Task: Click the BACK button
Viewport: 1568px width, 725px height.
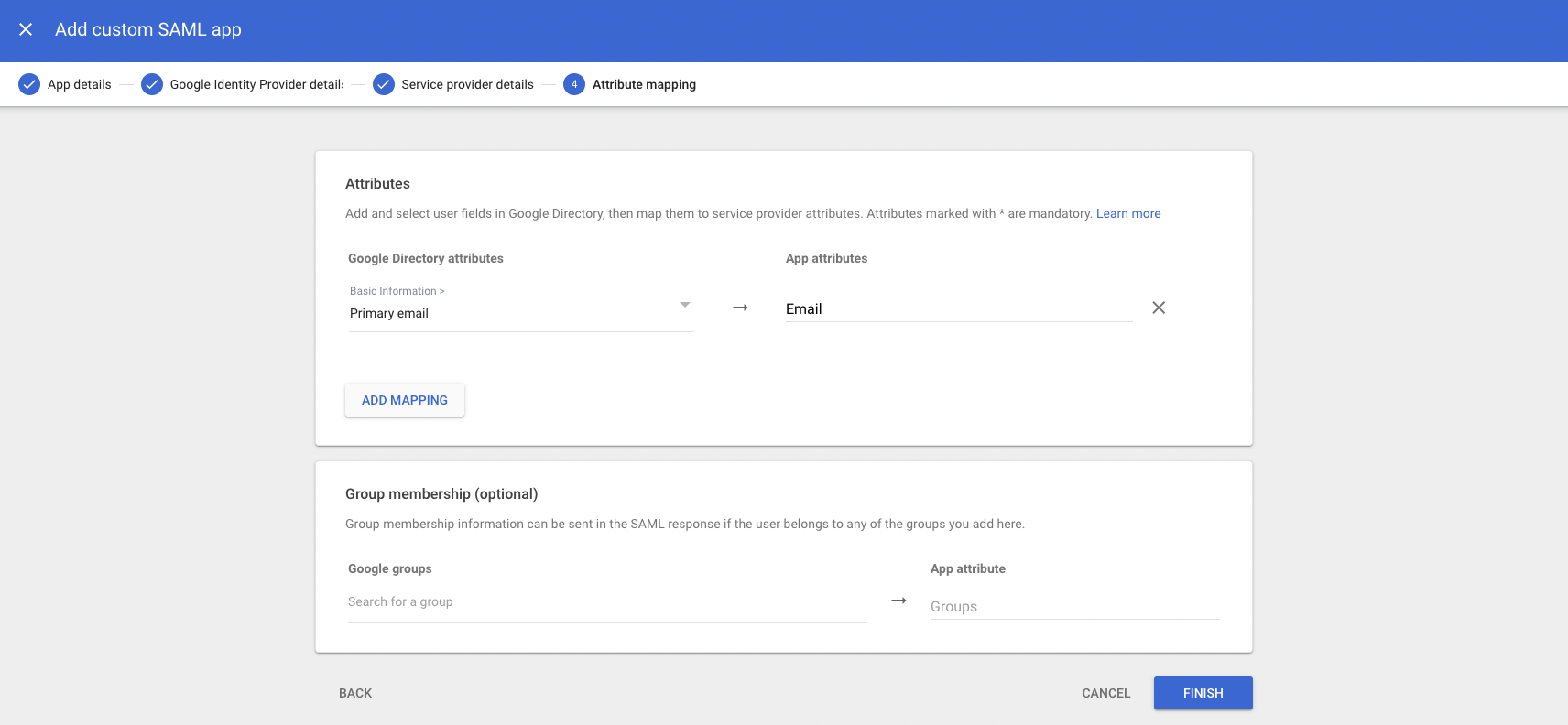Action: click(355, 693)
